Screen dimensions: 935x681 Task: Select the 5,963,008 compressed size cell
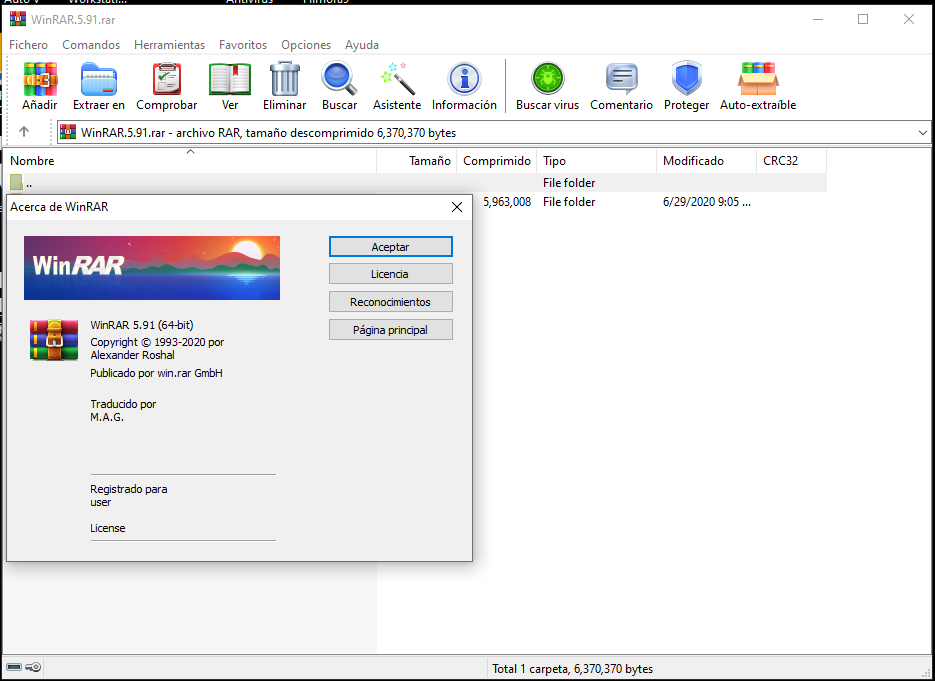[507, 202]
